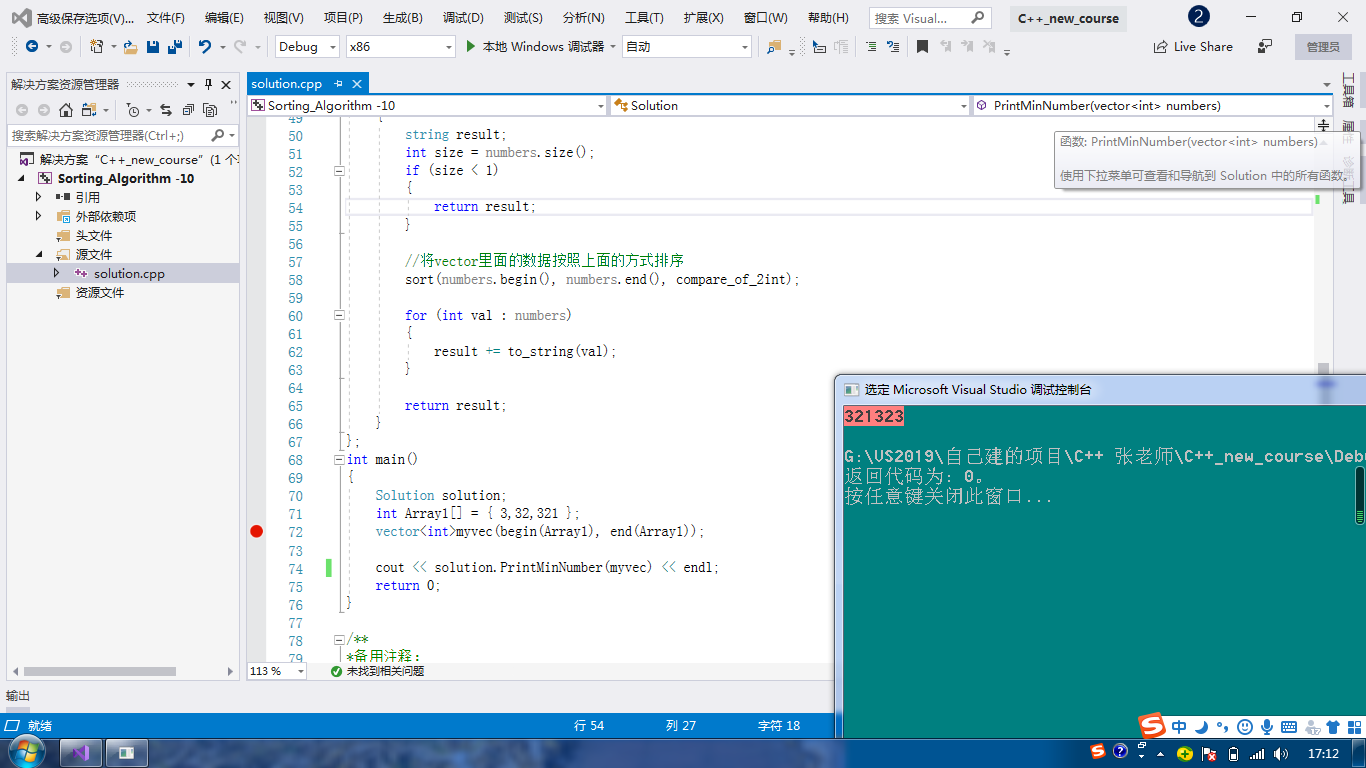1366x768 pixels.
Task: Open the 视图(V) menu
Action: pos(284,18)
